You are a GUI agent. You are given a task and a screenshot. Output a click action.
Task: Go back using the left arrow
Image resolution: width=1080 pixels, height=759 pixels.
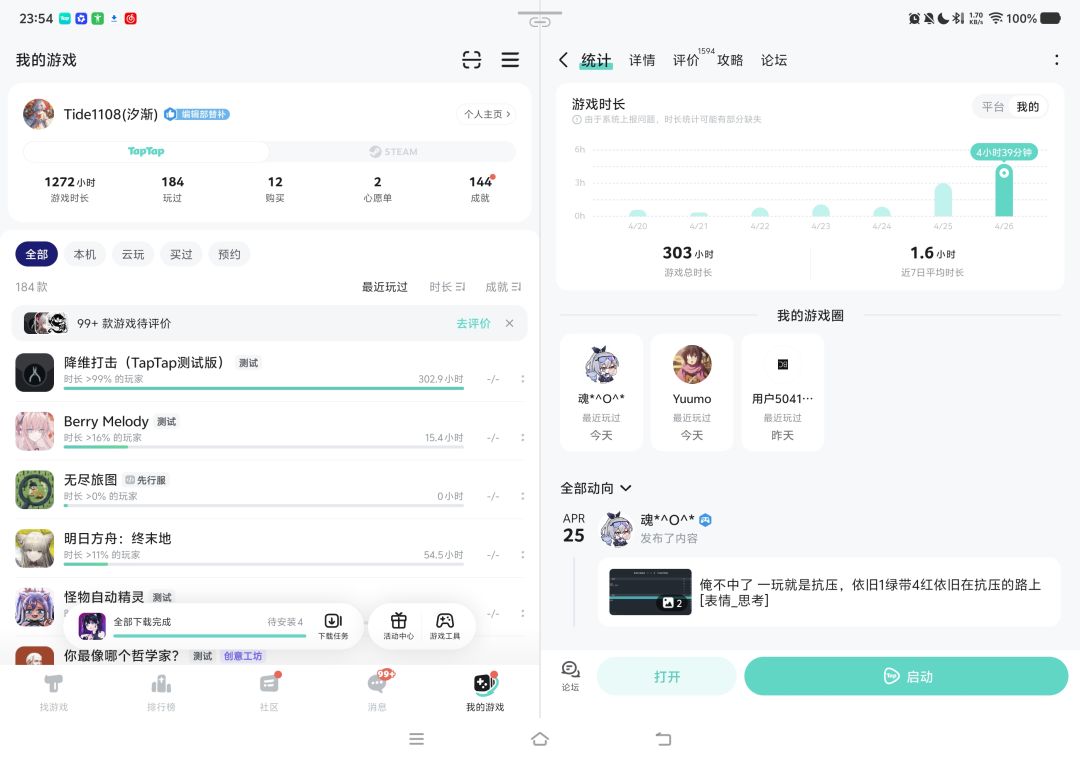coord(563,60)
